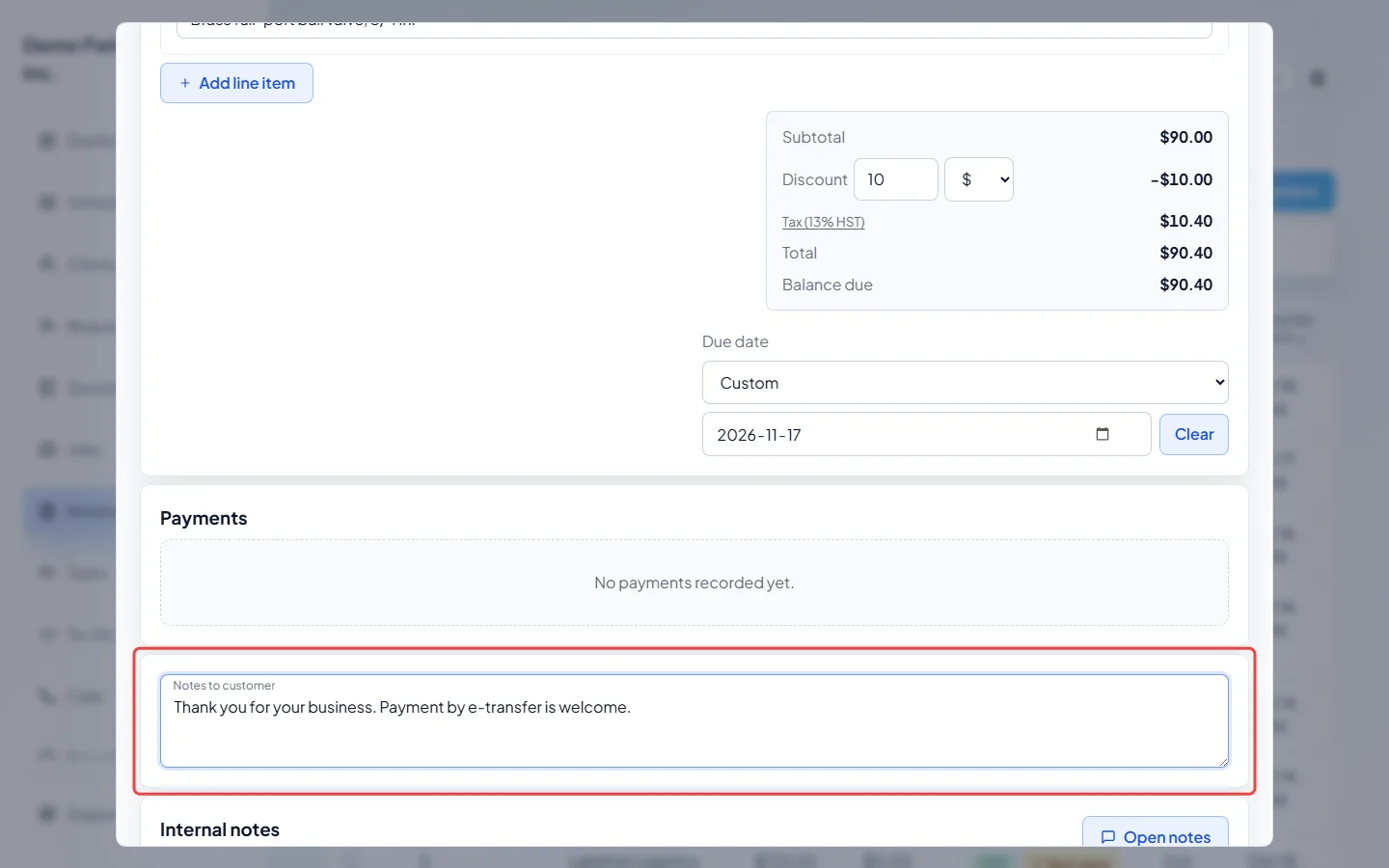The height and width of the screenshot is (868, 1389).
Task: Focus the Discount amount input field
Action: [895, 179]
